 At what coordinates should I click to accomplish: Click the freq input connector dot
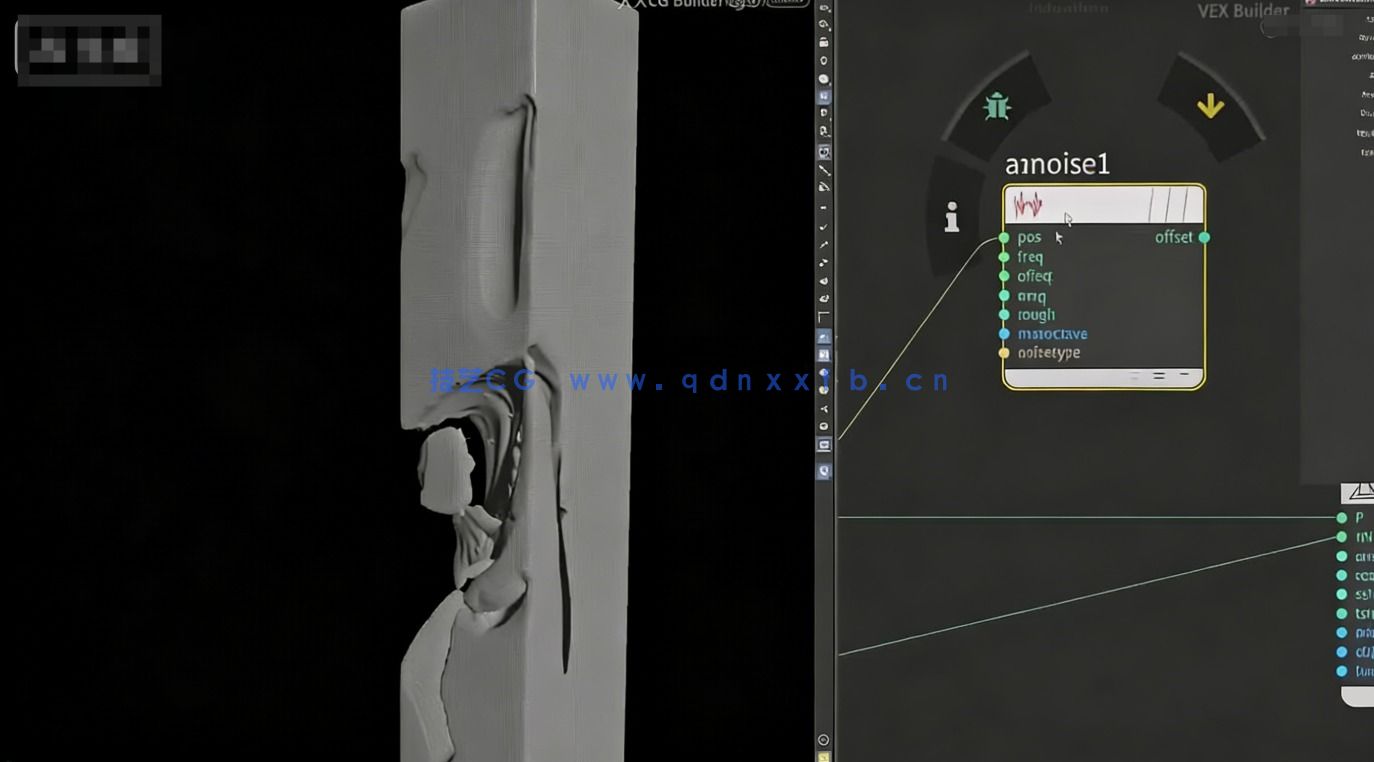(x=1003, y=257)
